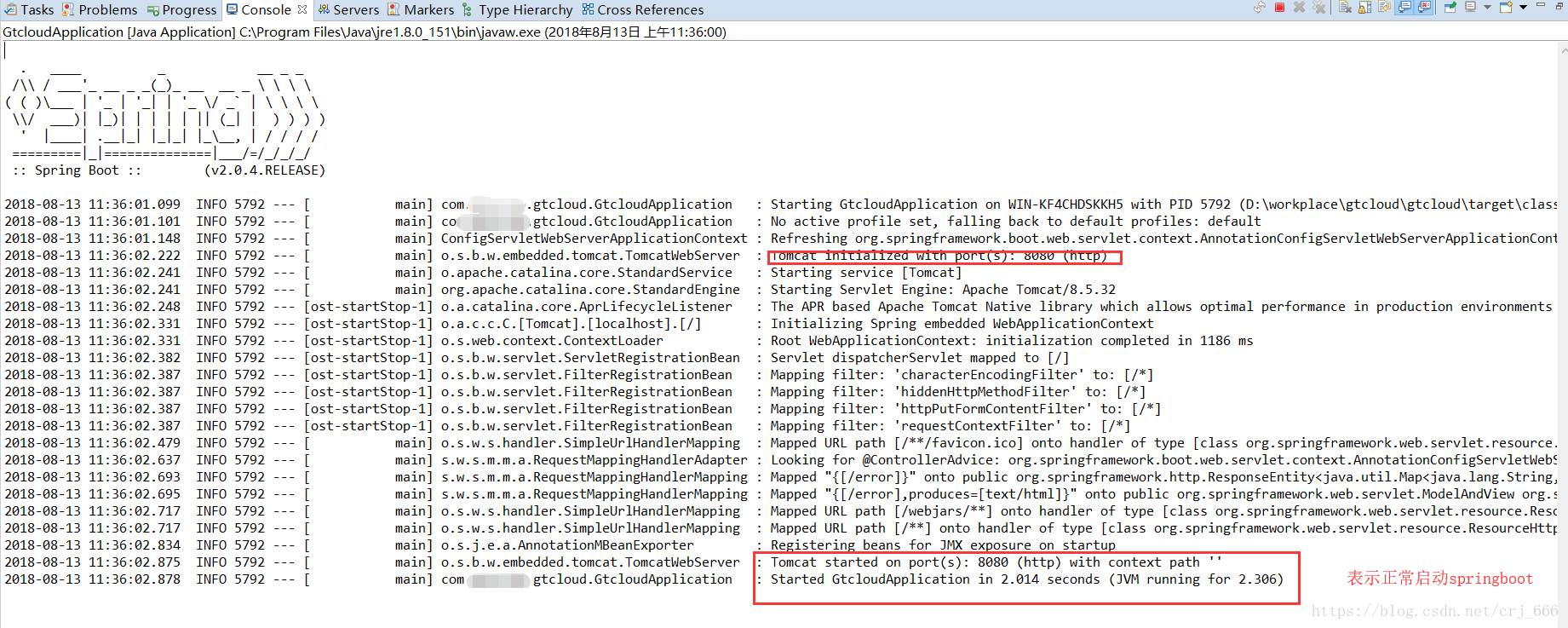
Task: Click the Progress tab icon
Action: click(153, 10)
